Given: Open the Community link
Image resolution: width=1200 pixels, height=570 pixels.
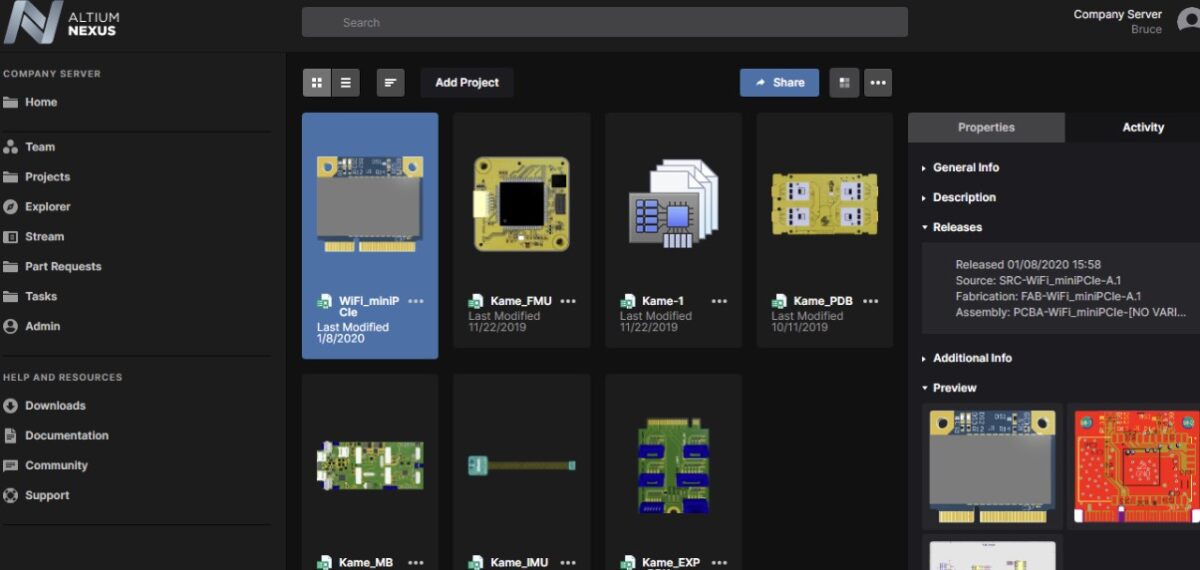Looking at the screenshot, I should point(56,466).
